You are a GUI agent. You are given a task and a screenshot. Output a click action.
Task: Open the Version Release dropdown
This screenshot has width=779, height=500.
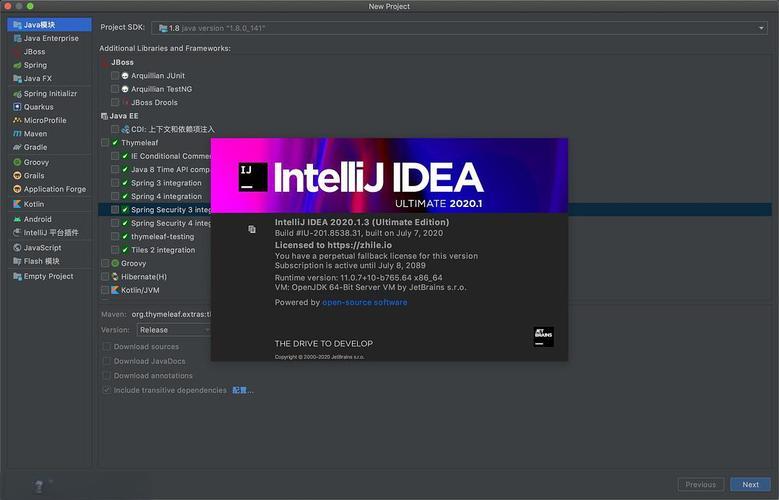[x=174, y=330]
